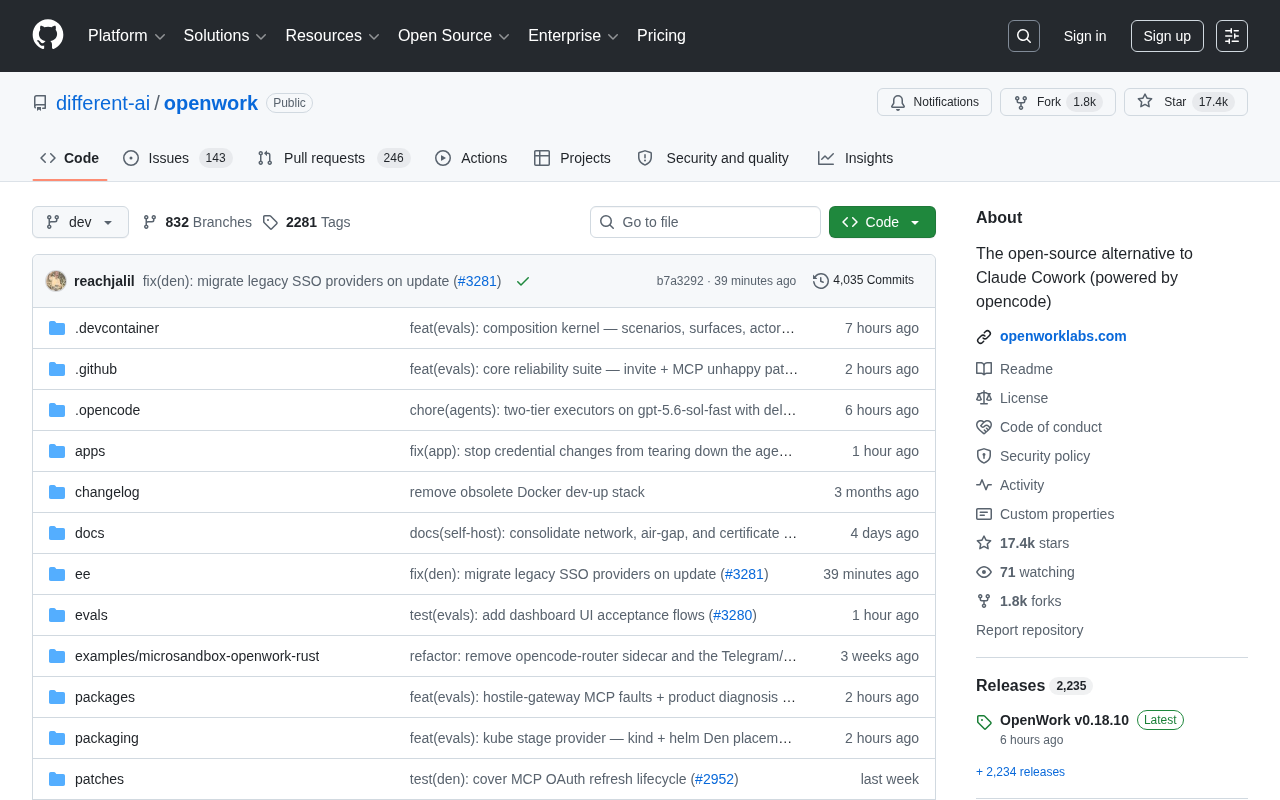Open pull request #3280 link
1280x800 pixels.
click(733, 615)
